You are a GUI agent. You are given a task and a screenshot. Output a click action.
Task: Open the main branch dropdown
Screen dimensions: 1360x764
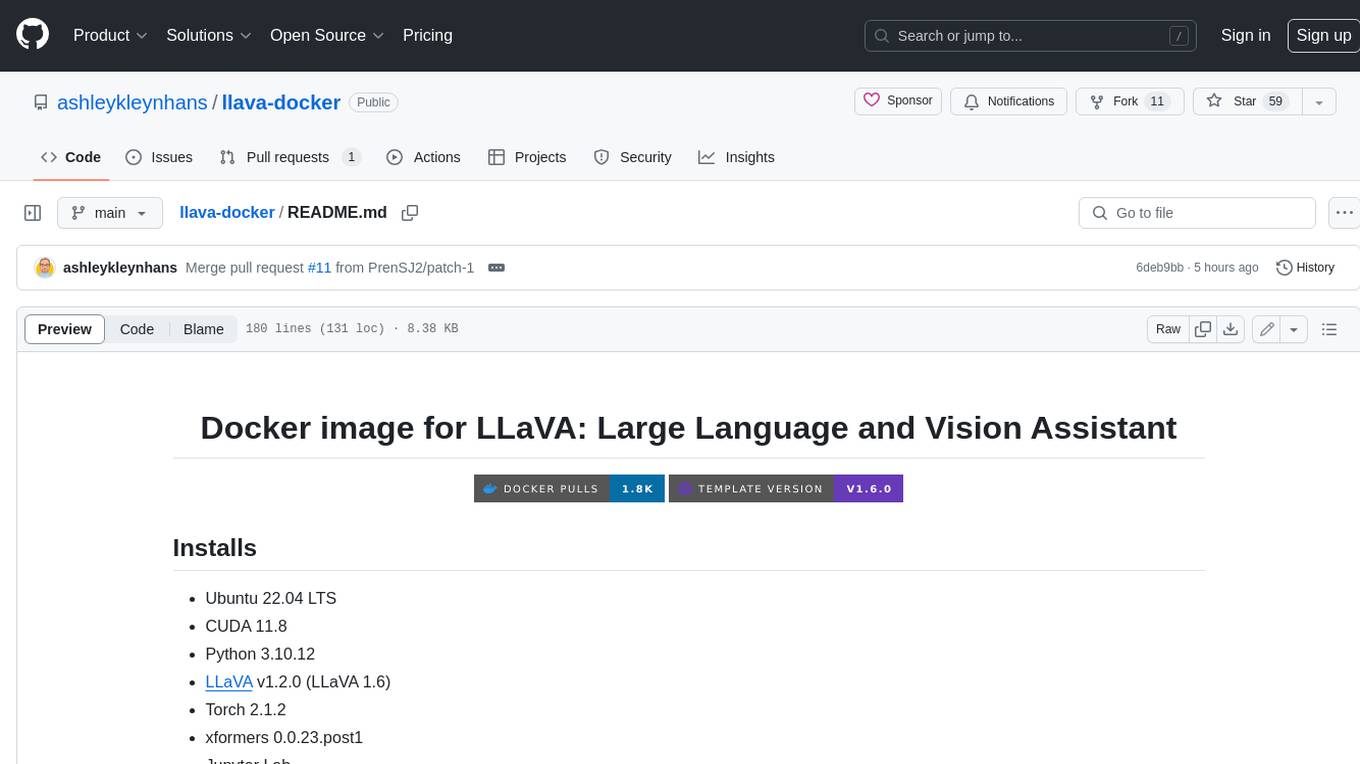(x=109, y=213)
